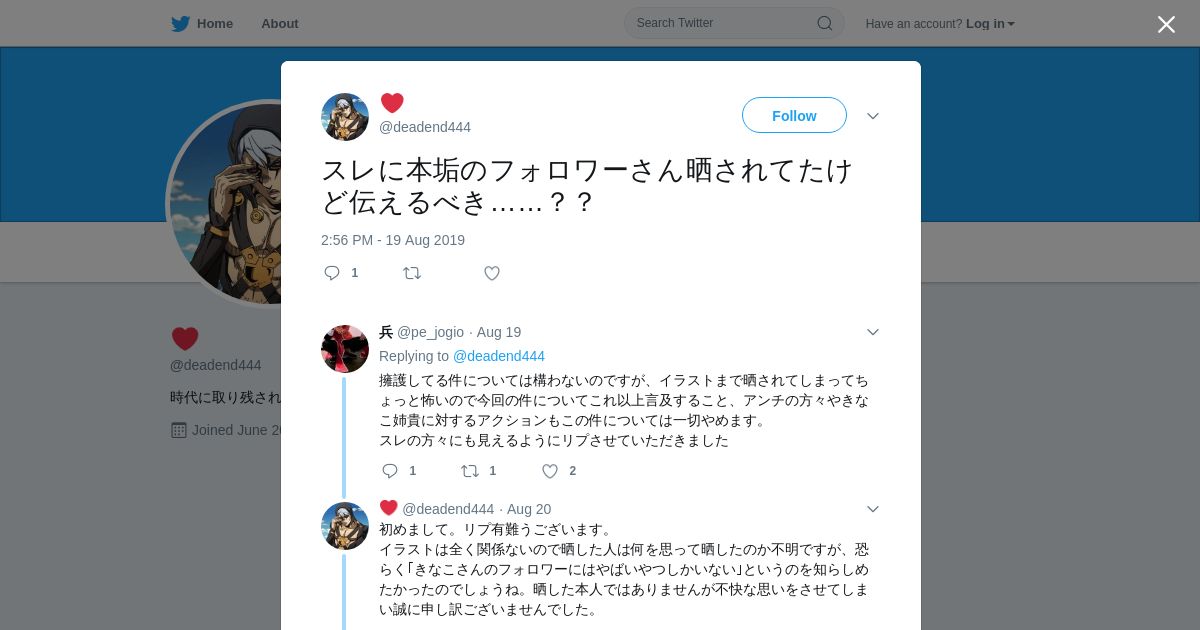Retweet the main tweet by @deadend444
Viewport: 1200px width, 630px height.
412,273
